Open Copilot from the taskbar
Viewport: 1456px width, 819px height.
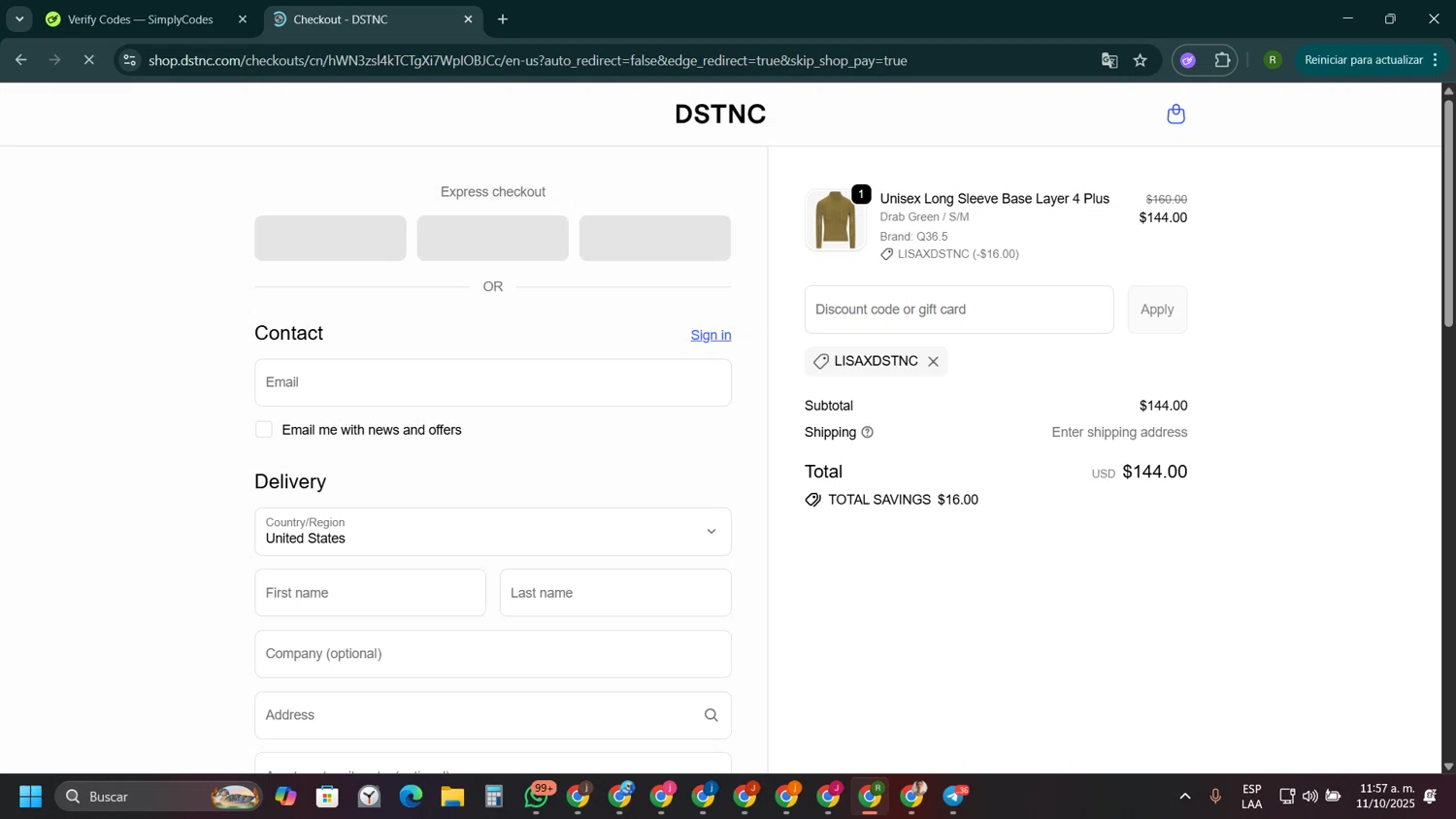pyautogui.click(x=285, y=797)
